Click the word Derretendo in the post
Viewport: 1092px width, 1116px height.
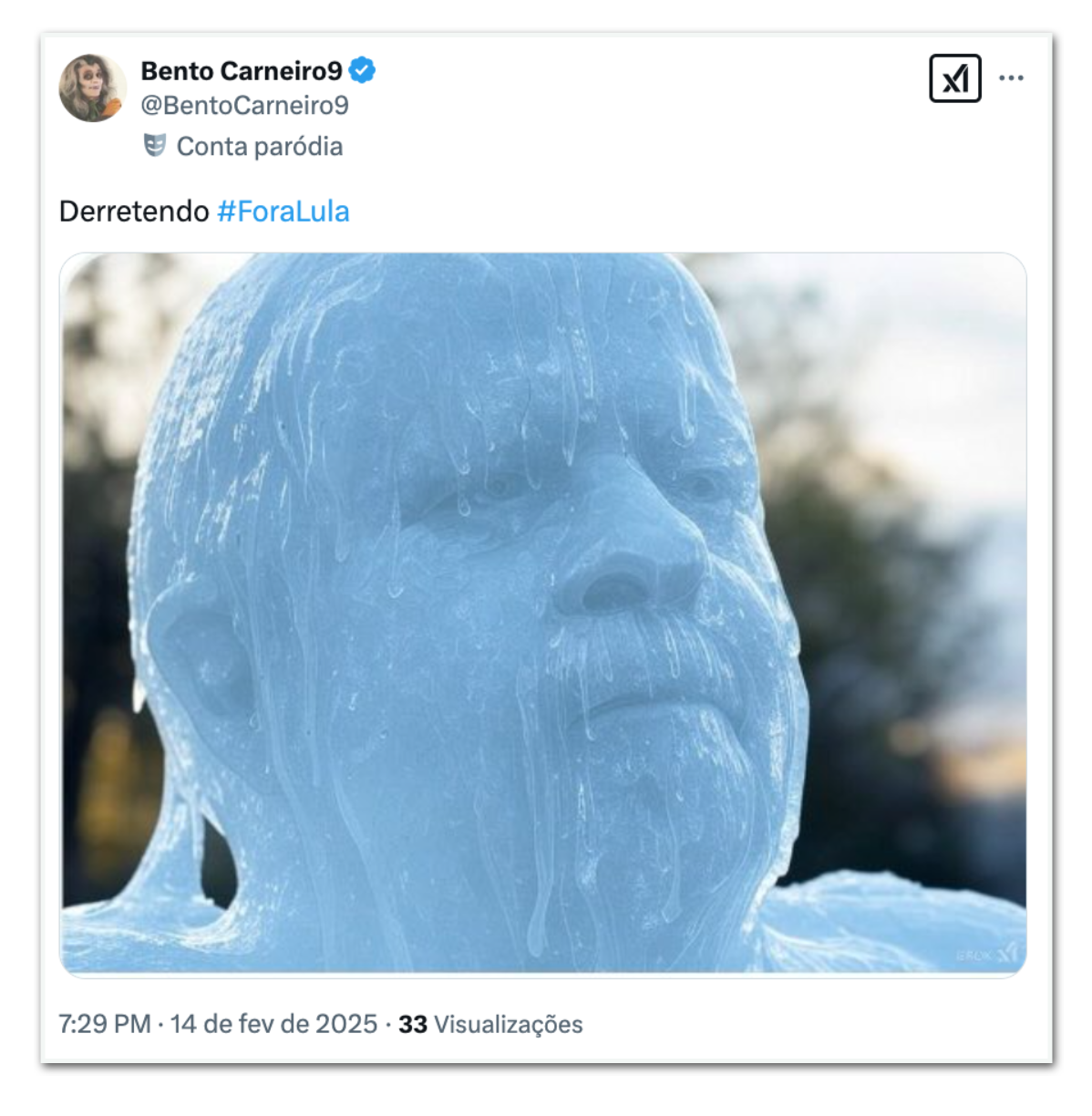click(x=134, y=212)
